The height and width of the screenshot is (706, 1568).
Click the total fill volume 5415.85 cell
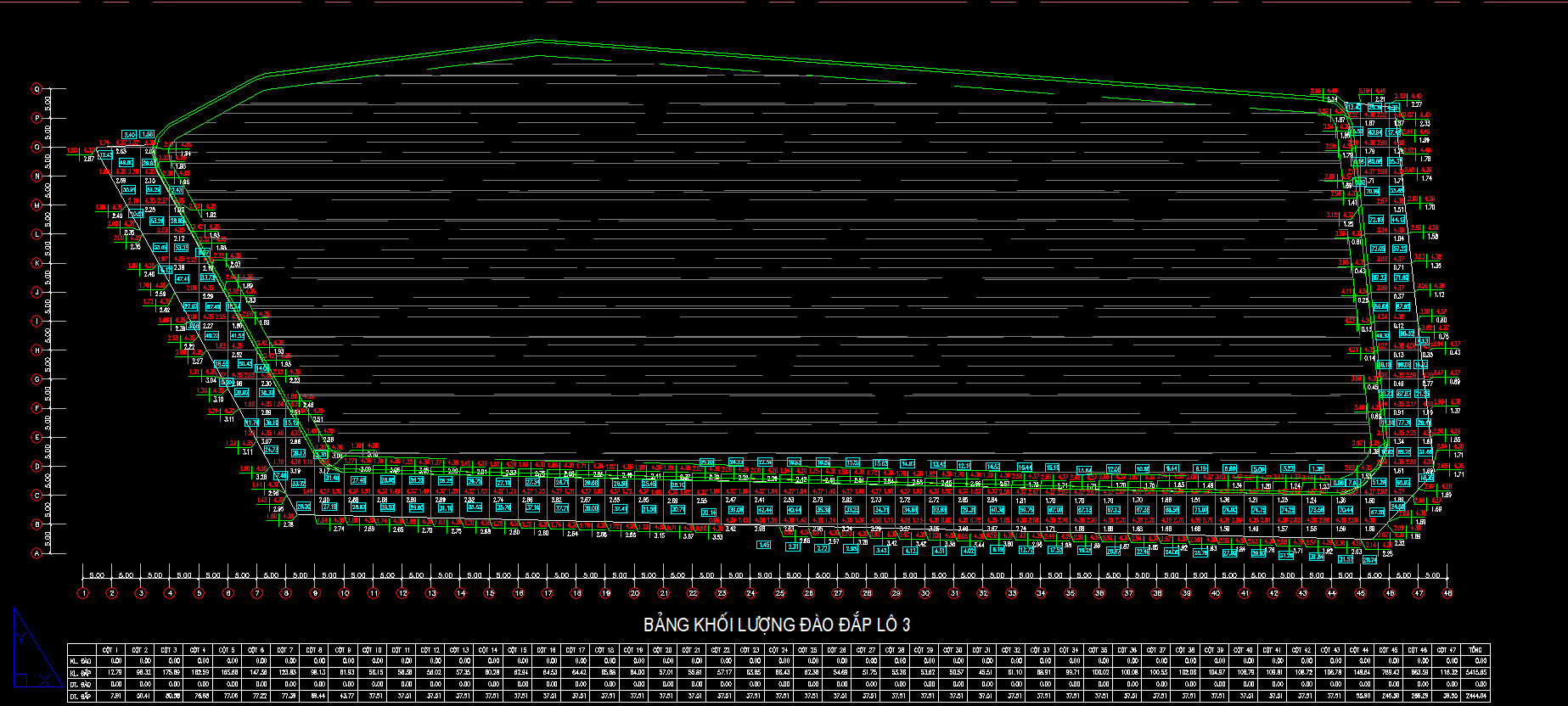coord(1475,673)
